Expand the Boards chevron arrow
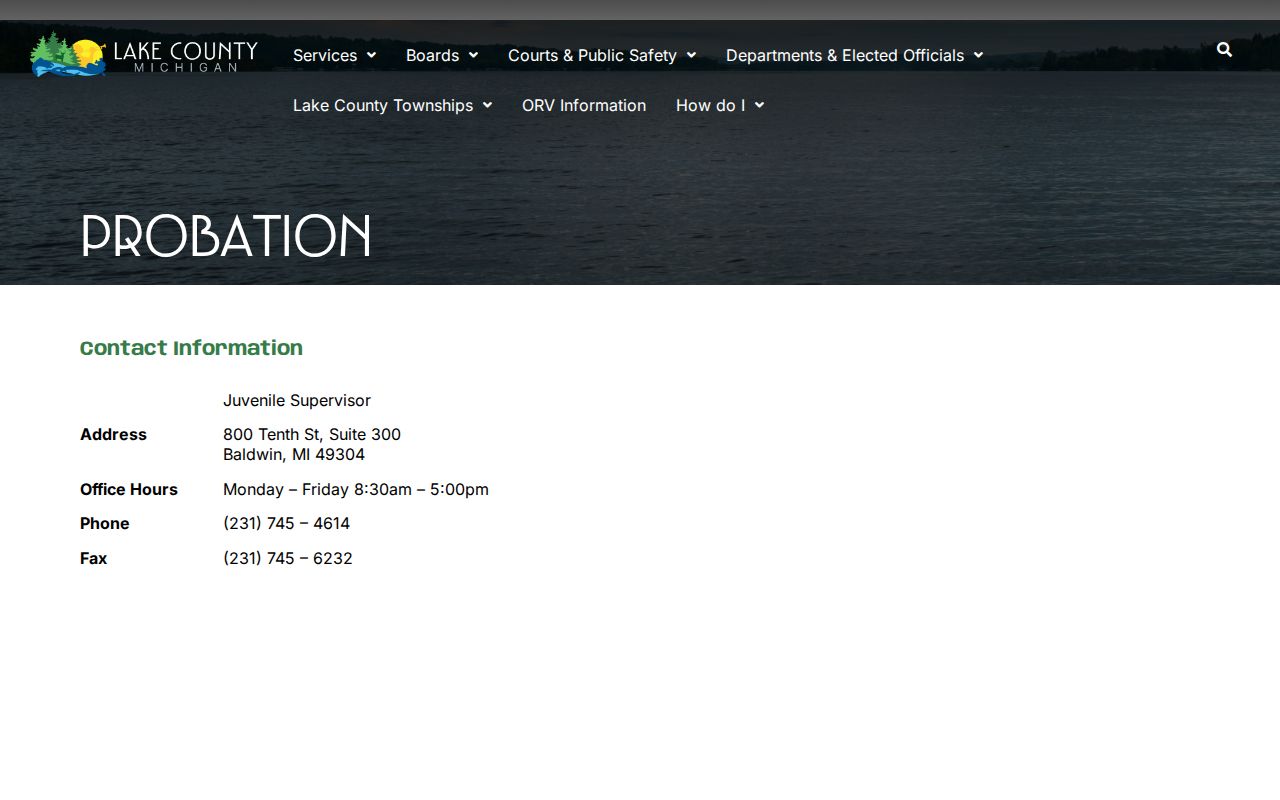This screenshot has width=1280, height=800. pos(473,55)
